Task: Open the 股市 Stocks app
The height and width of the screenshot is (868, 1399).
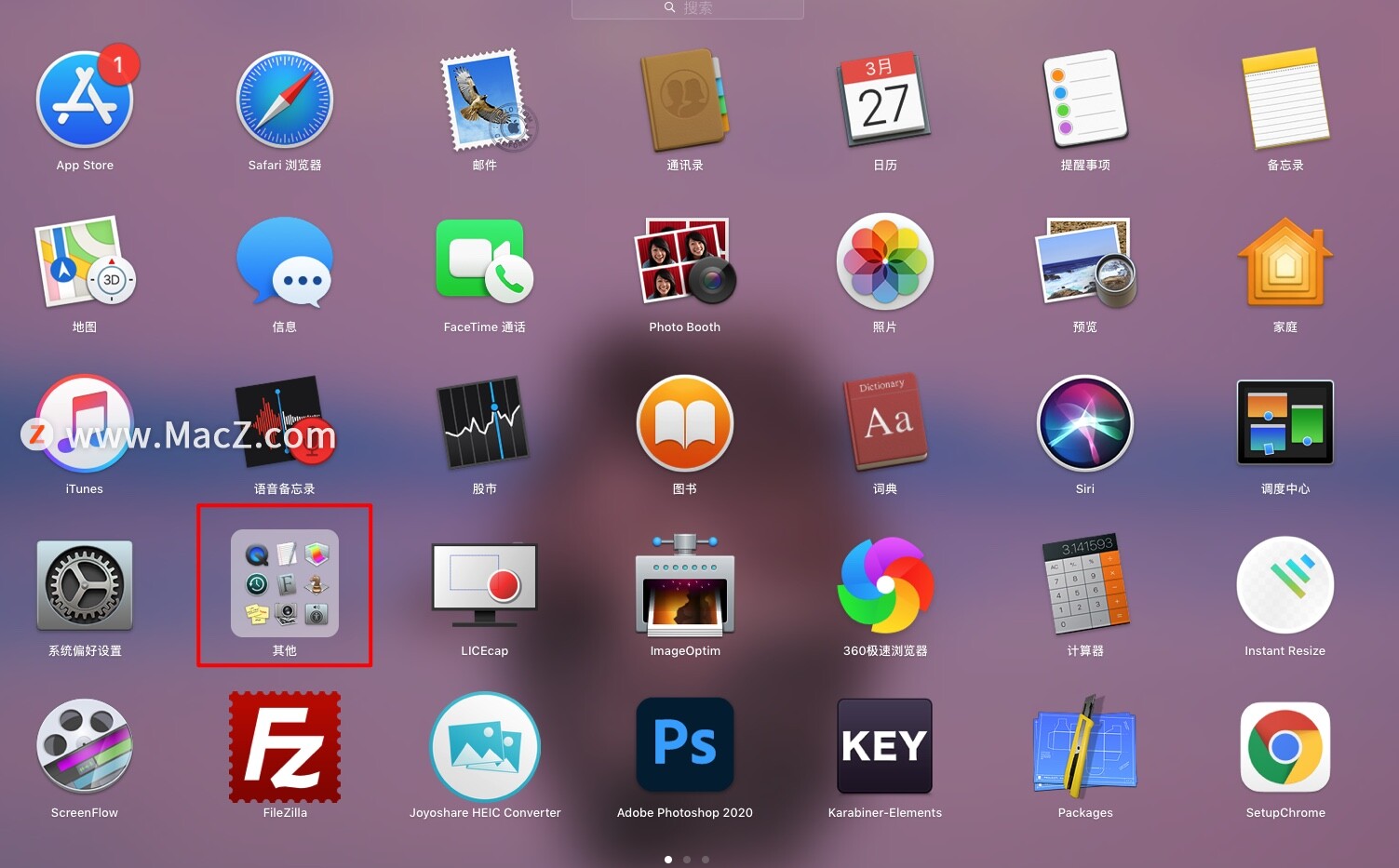Action: coord(485,423)
